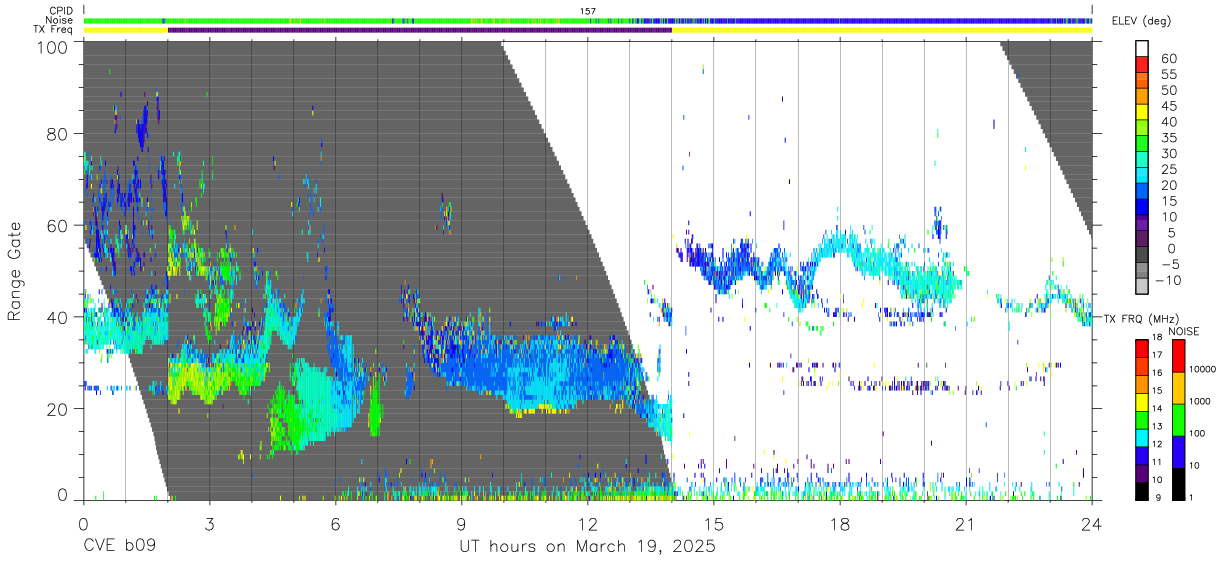Click the 'CVE b09' radar label
This screenshot has width=1228, height=567.
tap(119, 547)
